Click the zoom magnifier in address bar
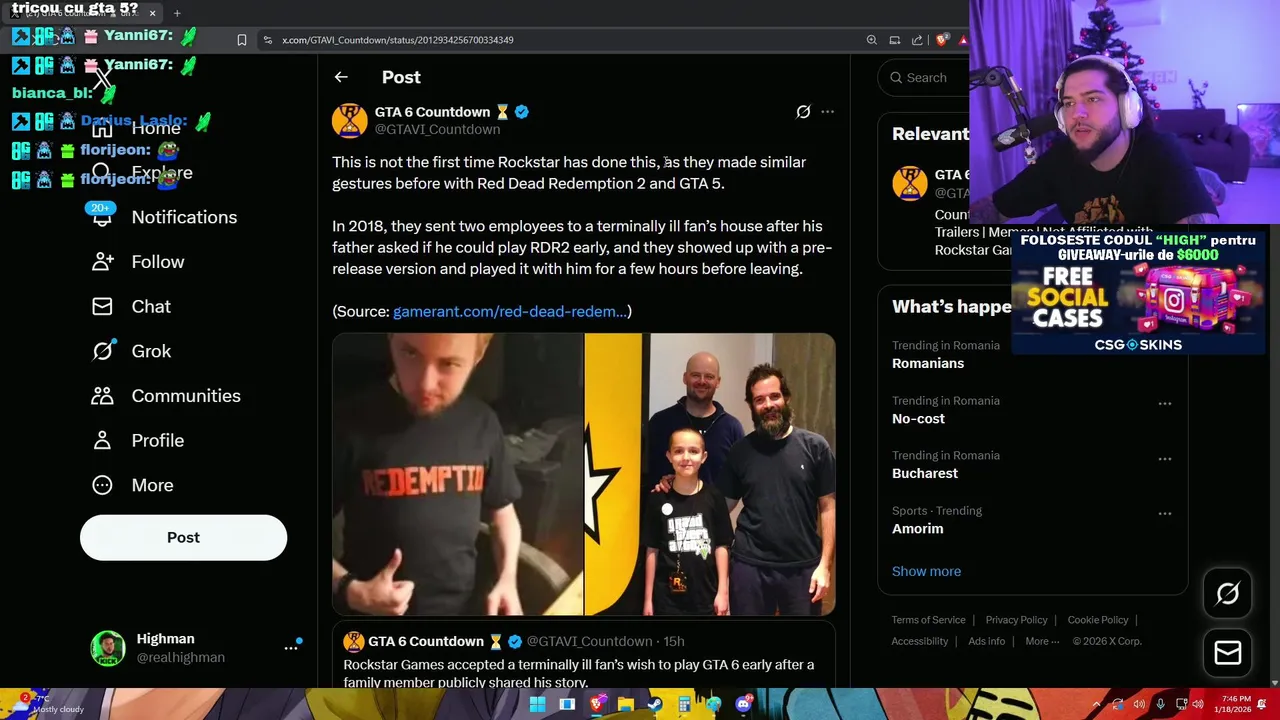This screenshot has height=720, width=1280. (x=872, y=40)
